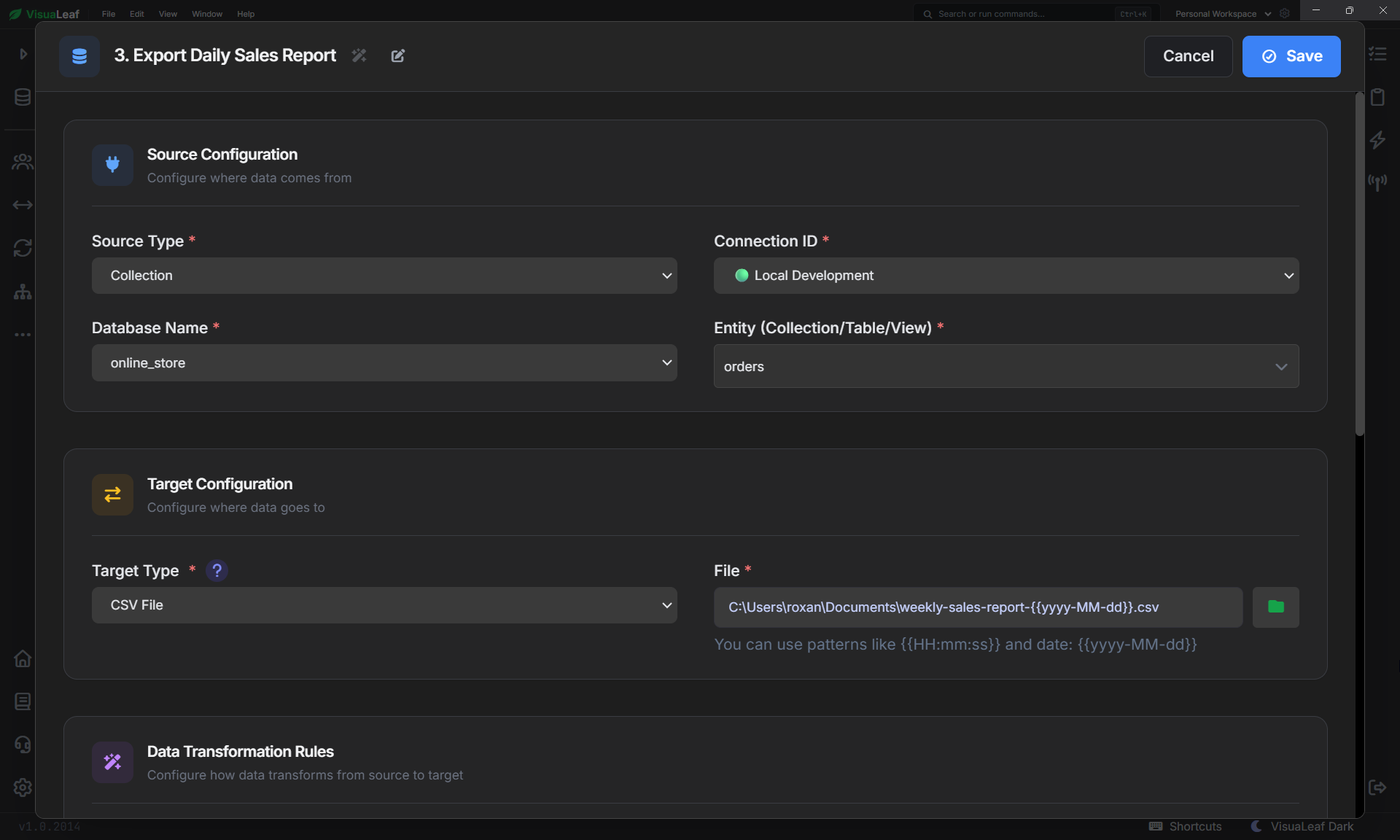
Task: Open settings gear in left sidebar
Action: coord(23,787)
